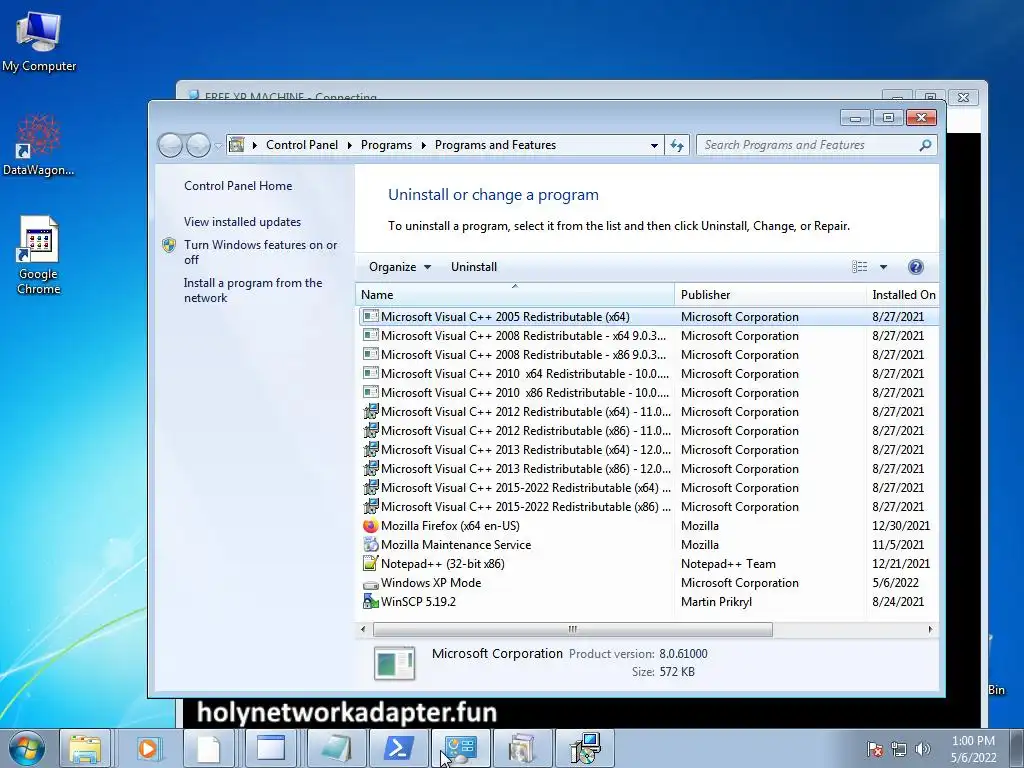Sort the list by Name column header
1024x768 pixels.
pyautogui.click(x=515, y=295)
